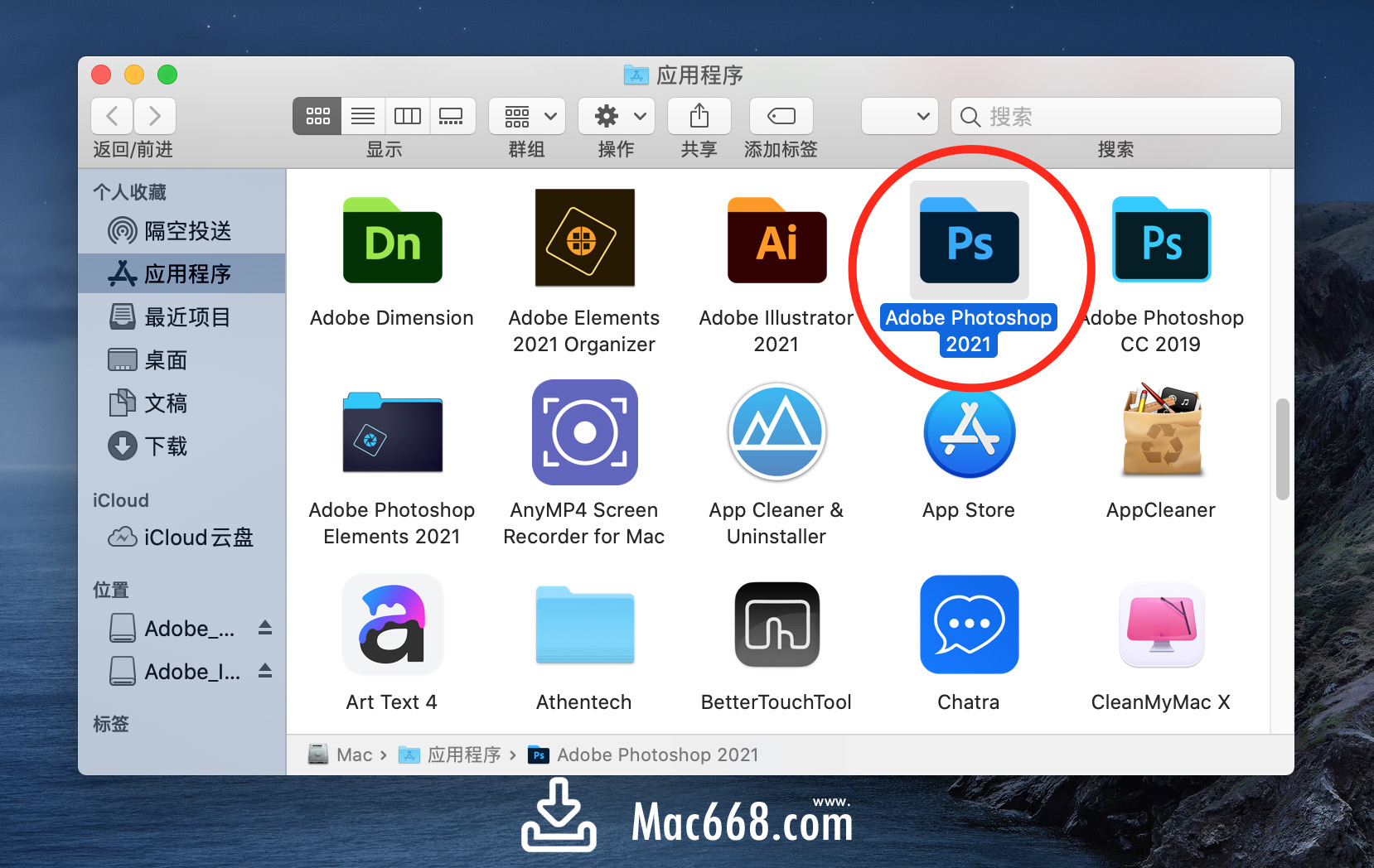Select Adobe Illustrator 2021 folder icon
Viewport: 1374px width, 868px height.
777,240
